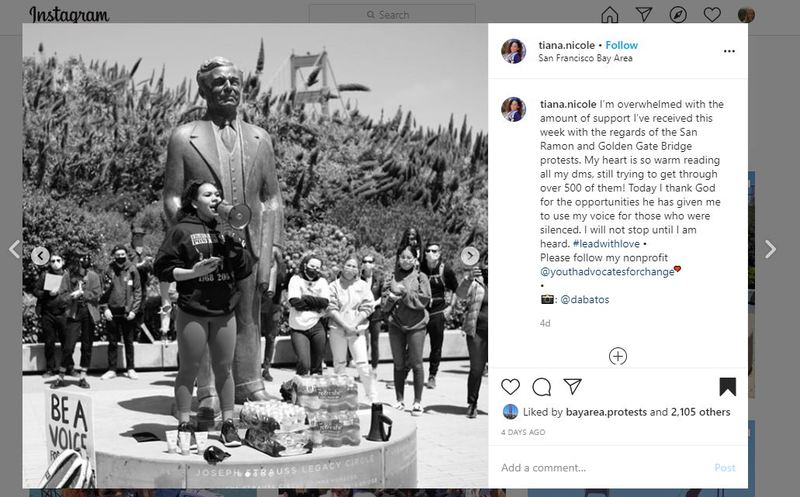Open direct messages icon in top bar
Viewport: 800px width, 497px height.
[644, 14]
